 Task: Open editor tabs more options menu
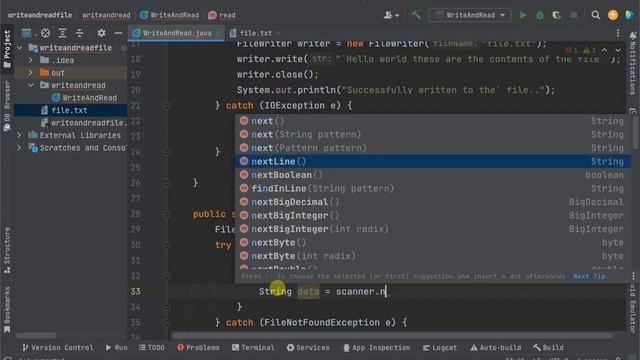click(618, 33)
